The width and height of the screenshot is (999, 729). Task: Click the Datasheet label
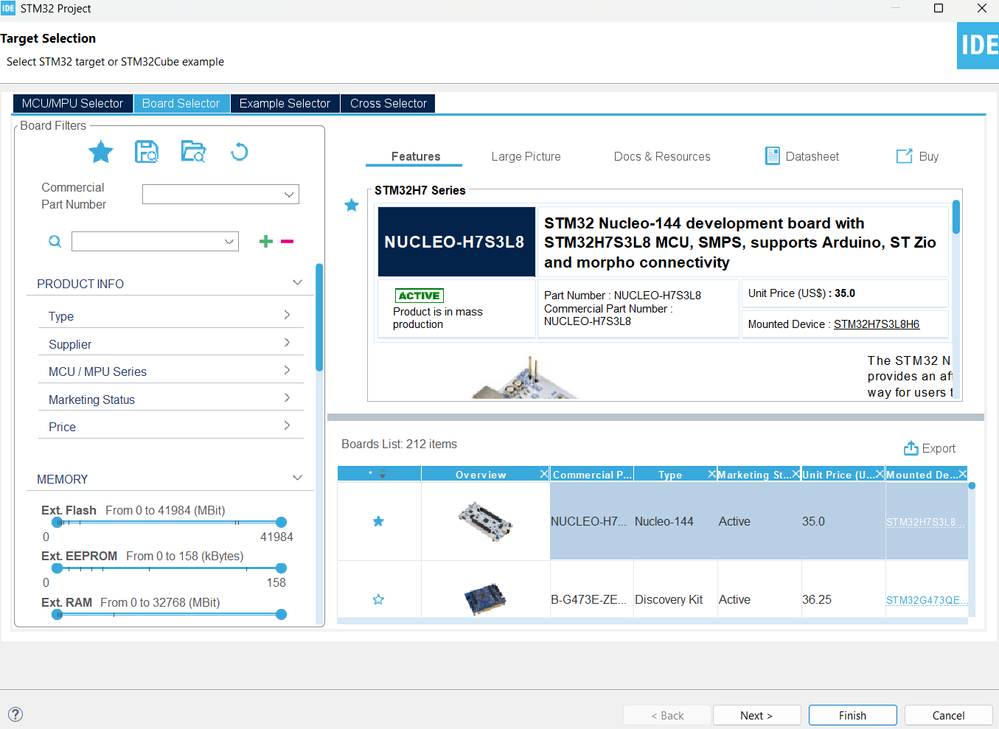pos(812,156)
